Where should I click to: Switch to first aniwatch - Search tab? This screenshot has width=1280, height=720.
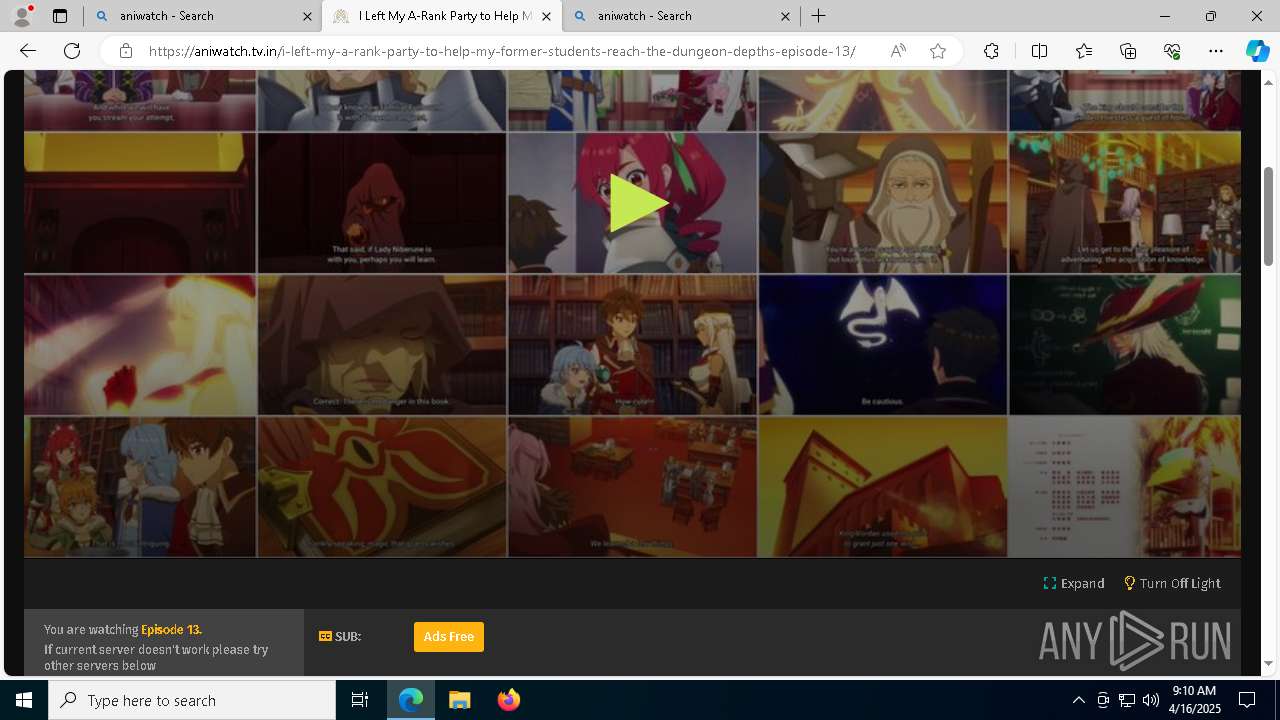202,16
